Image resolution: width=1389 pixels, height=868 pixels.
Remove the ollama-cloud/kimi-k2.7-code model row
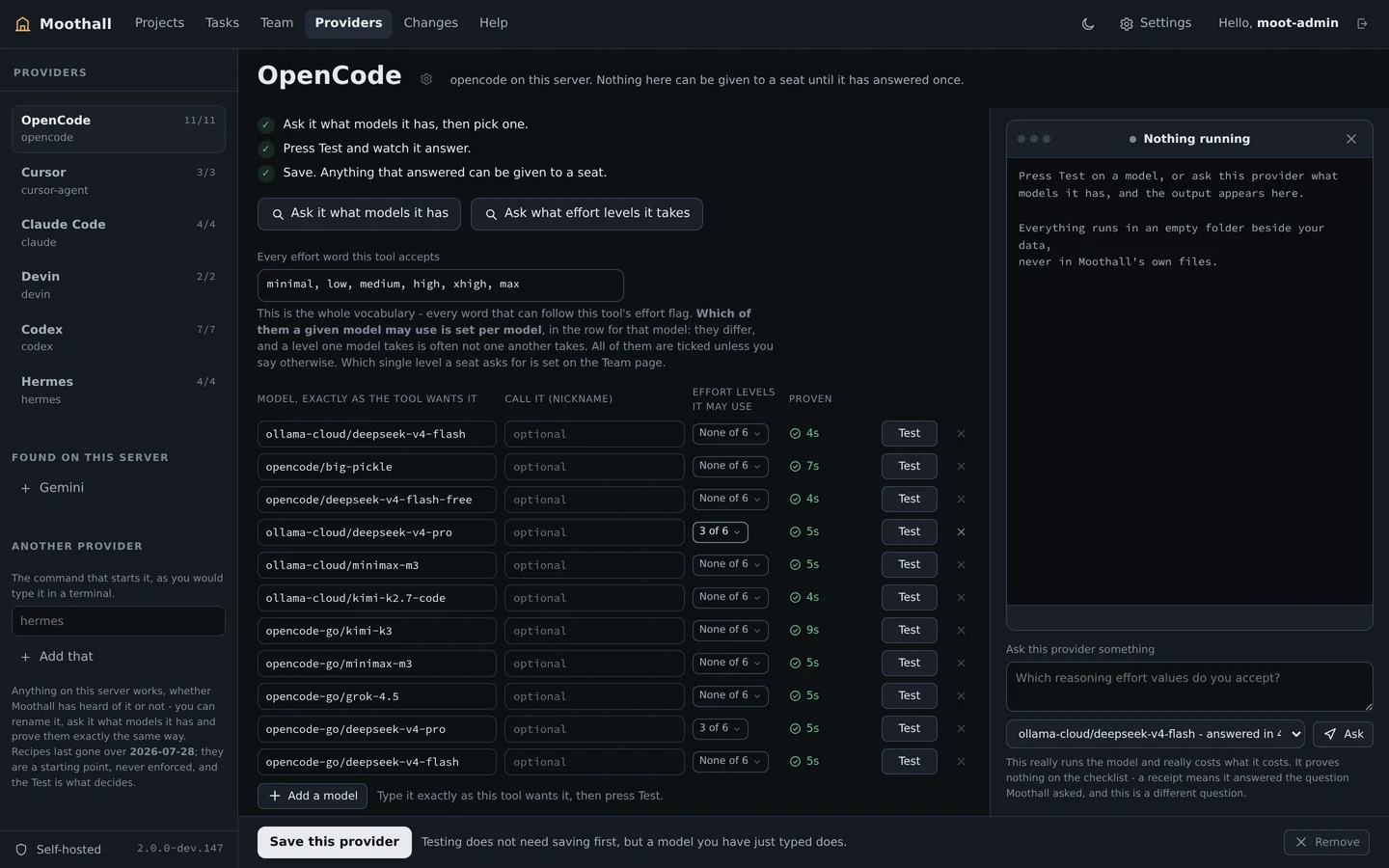pos(961,598)
